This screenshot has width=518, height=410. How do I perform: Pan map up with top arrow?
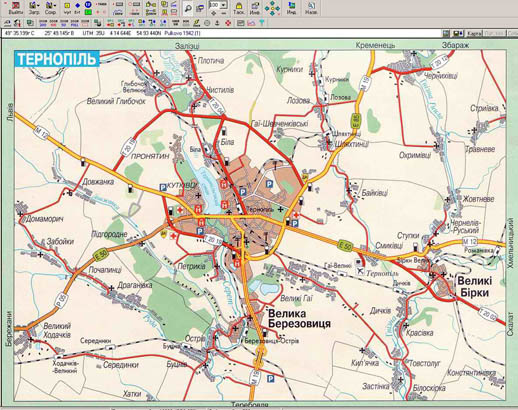(x=272, y=3)
